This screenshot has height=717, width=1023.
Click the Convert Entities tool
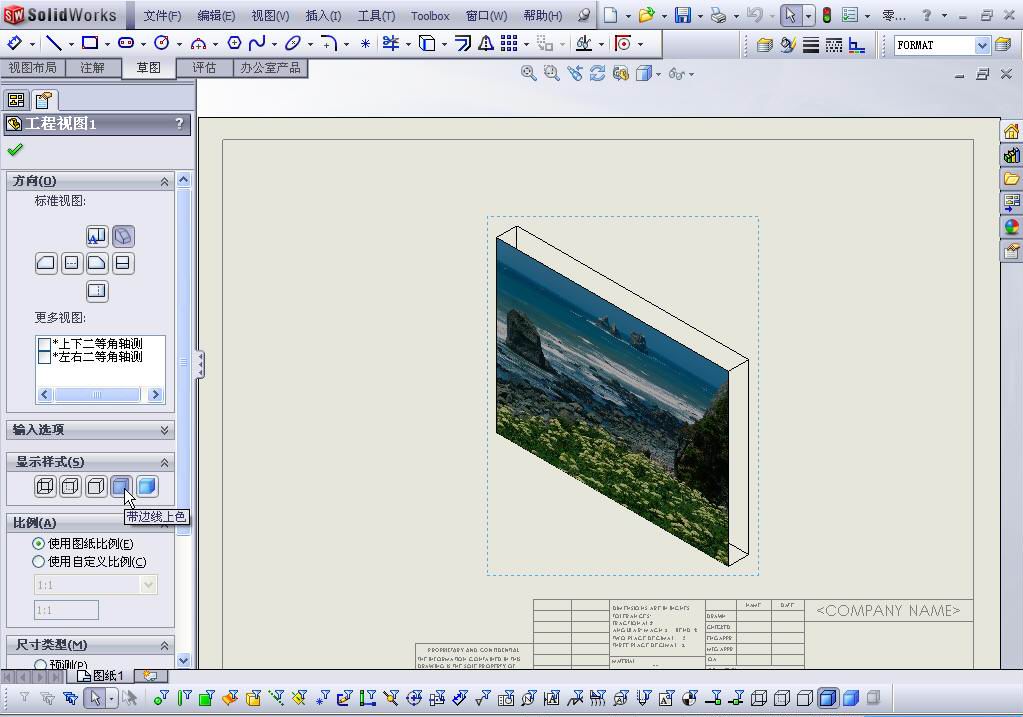click(x=427, y=44)
